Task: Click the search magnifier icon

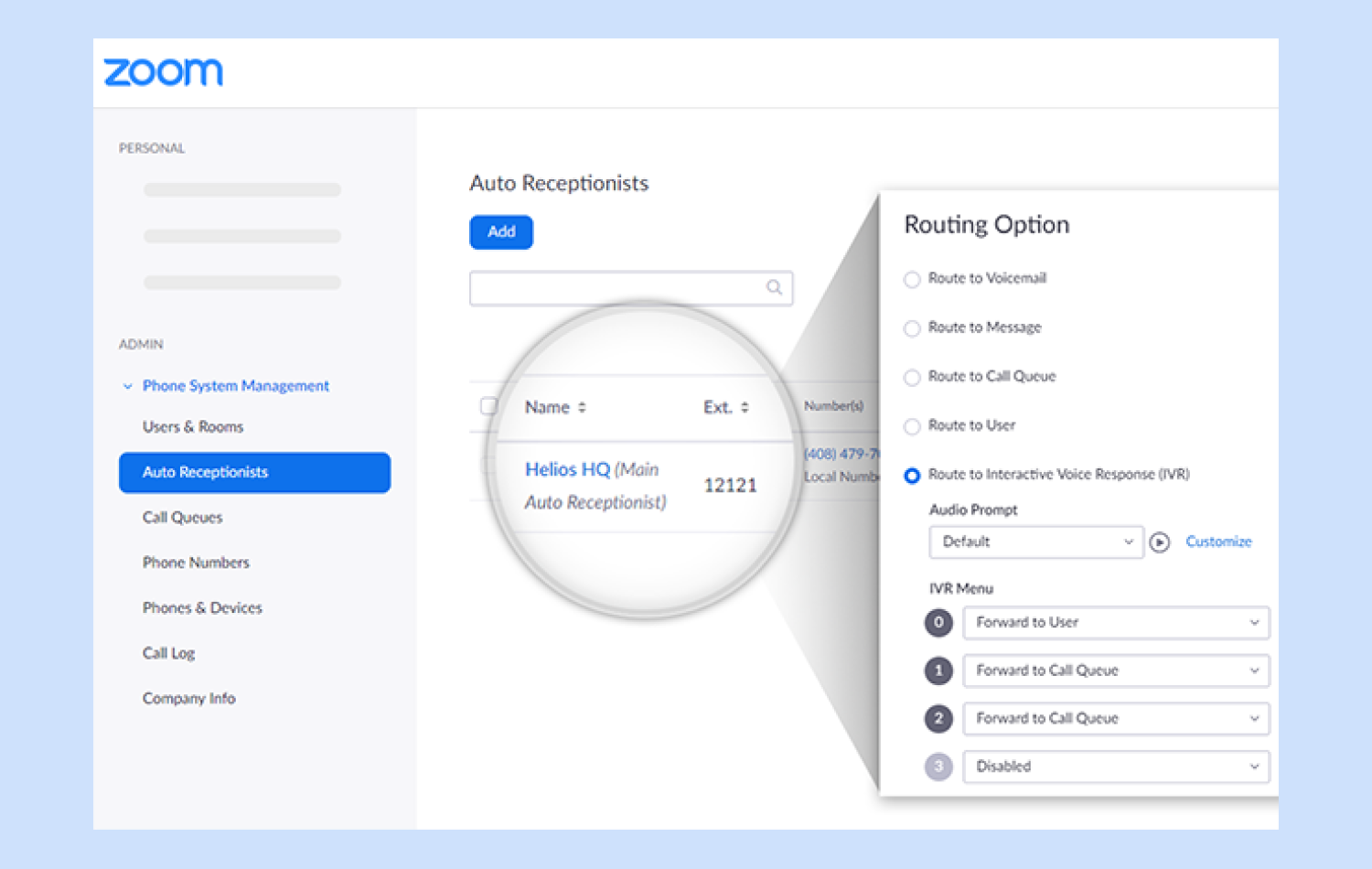Action: point(773,287)
